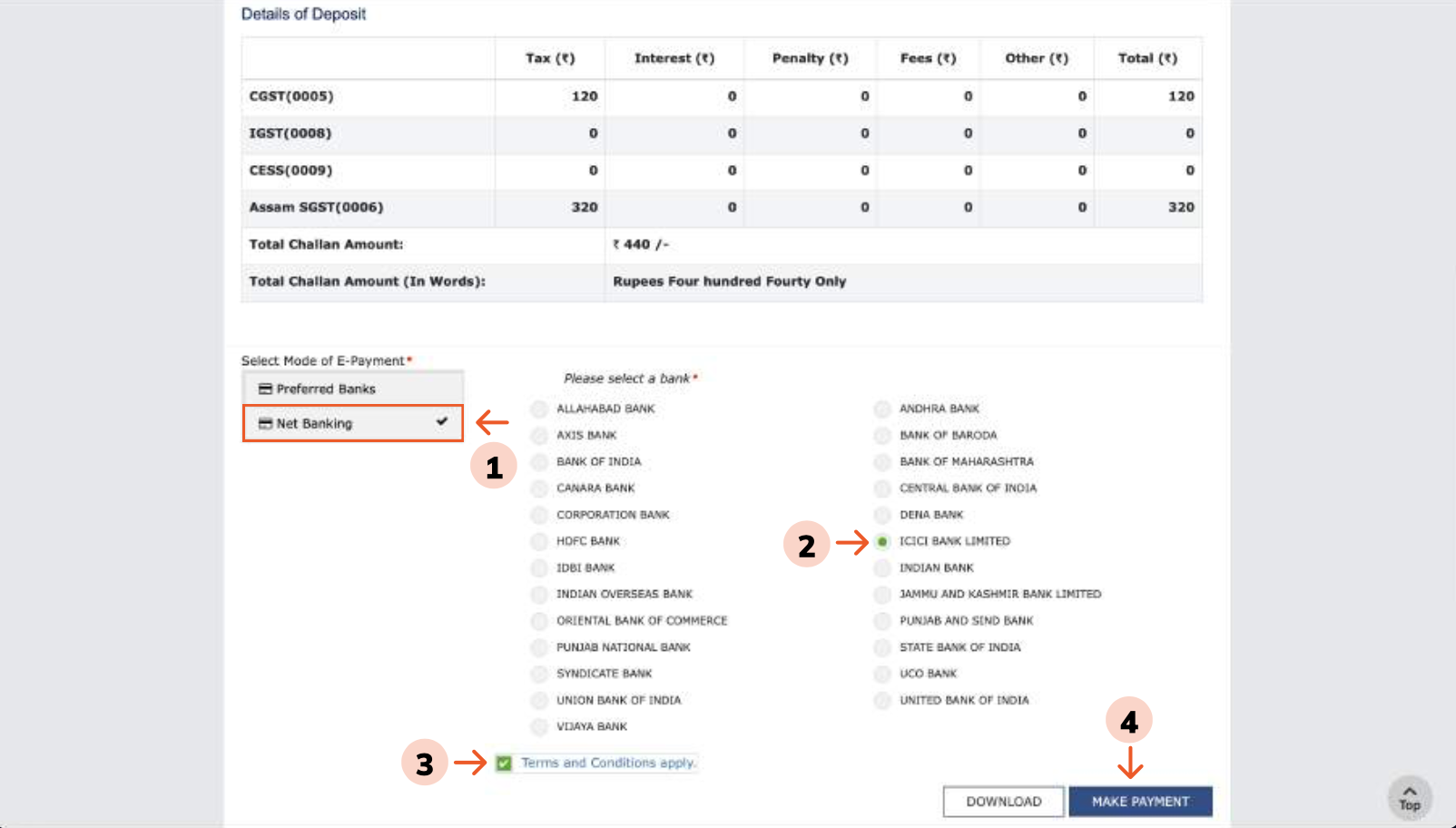
Task: Choose Dena Bank radio button
Action: click(882, 515)
